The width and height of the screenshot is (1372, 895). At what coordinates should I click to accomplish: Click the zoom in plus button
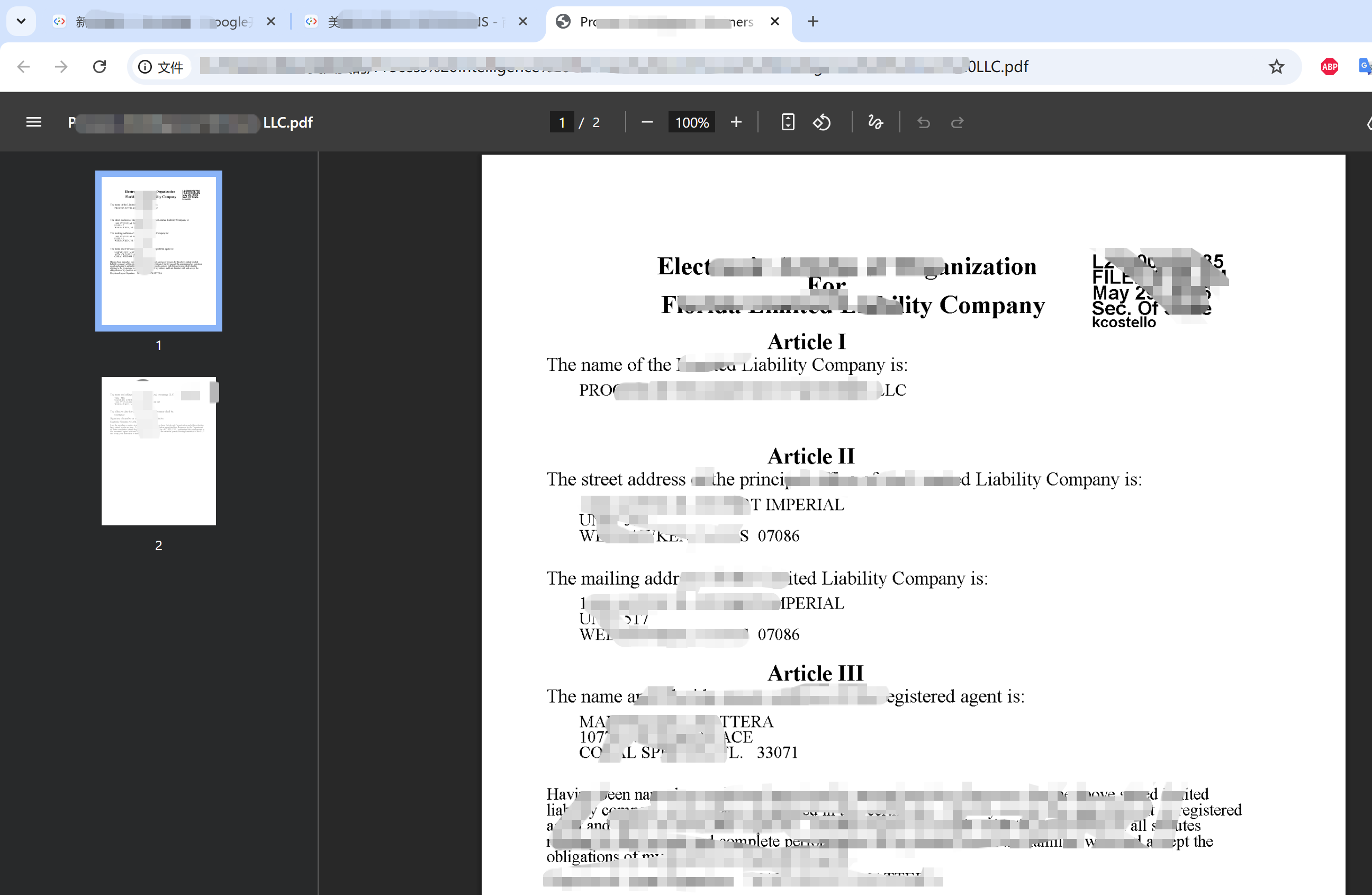pyautogui.click(x=736, y=122)
